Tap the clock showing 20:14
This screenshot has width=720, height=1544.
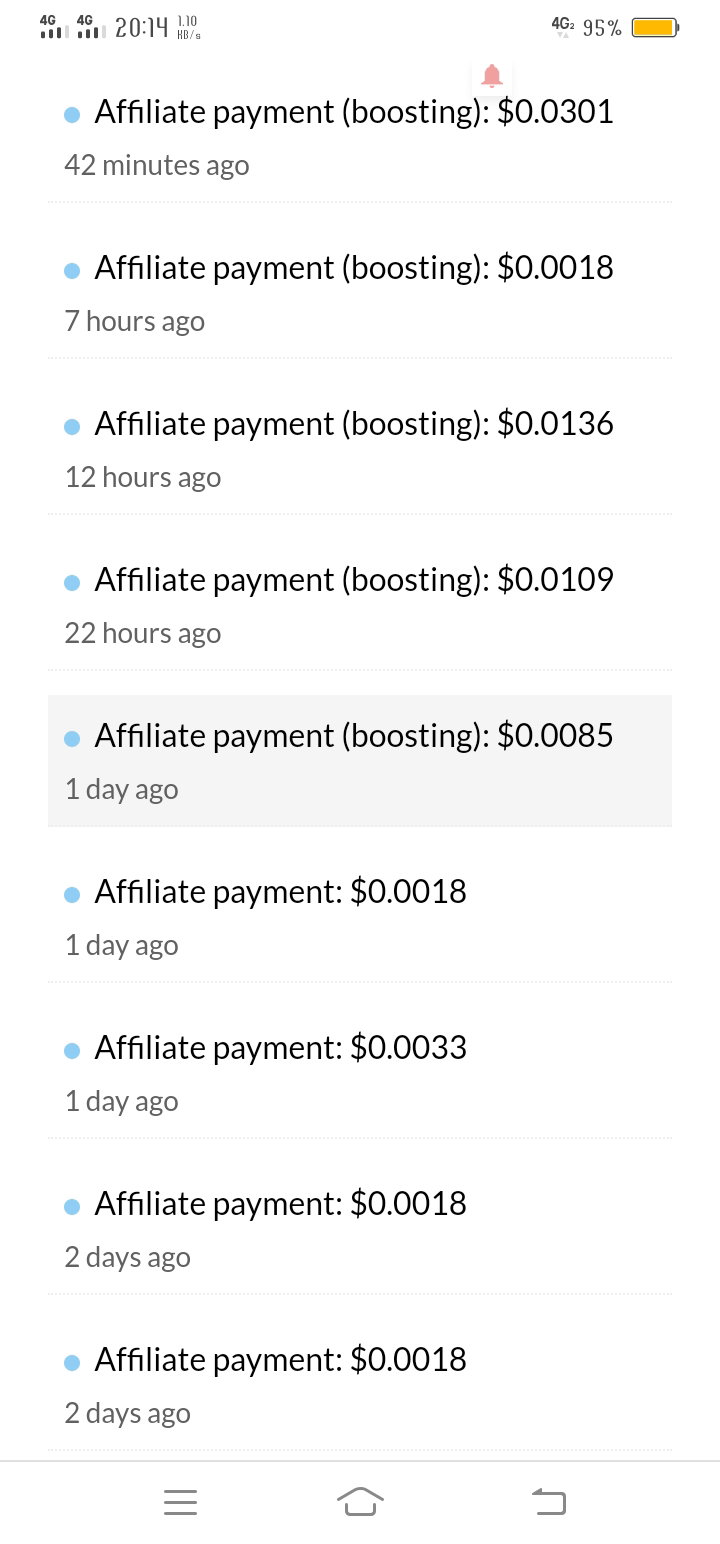(x=142, y=28)
